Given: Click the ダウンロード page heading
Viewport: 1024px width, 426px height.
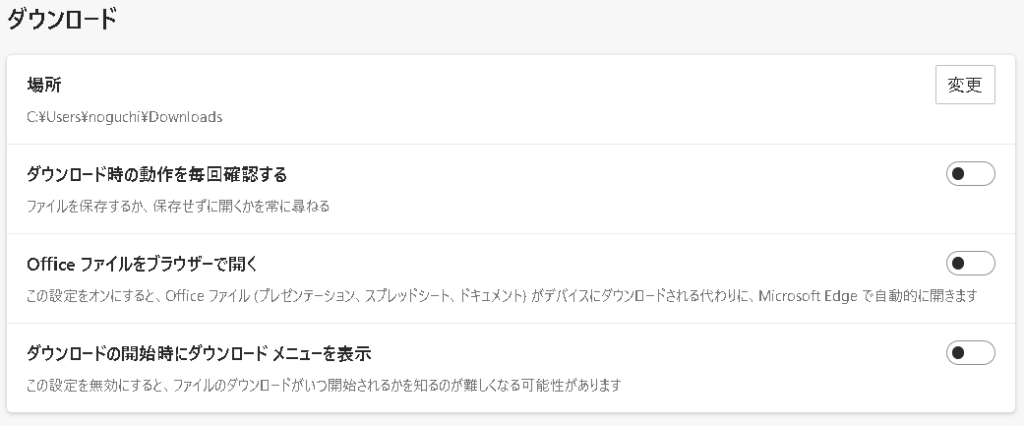Looking at the screenshot, I should click(x=62, y=21).
